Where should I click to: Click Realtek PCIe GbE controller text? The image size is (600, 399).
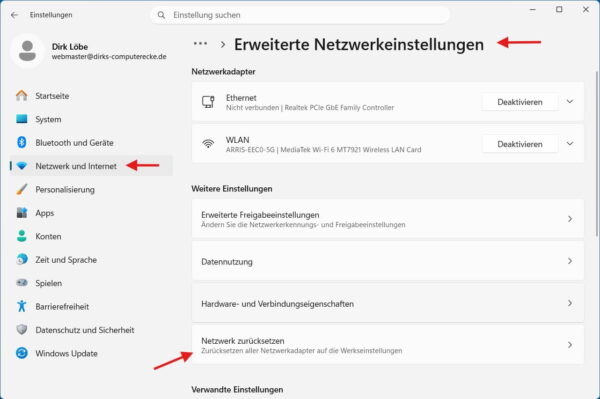point(339,107)
